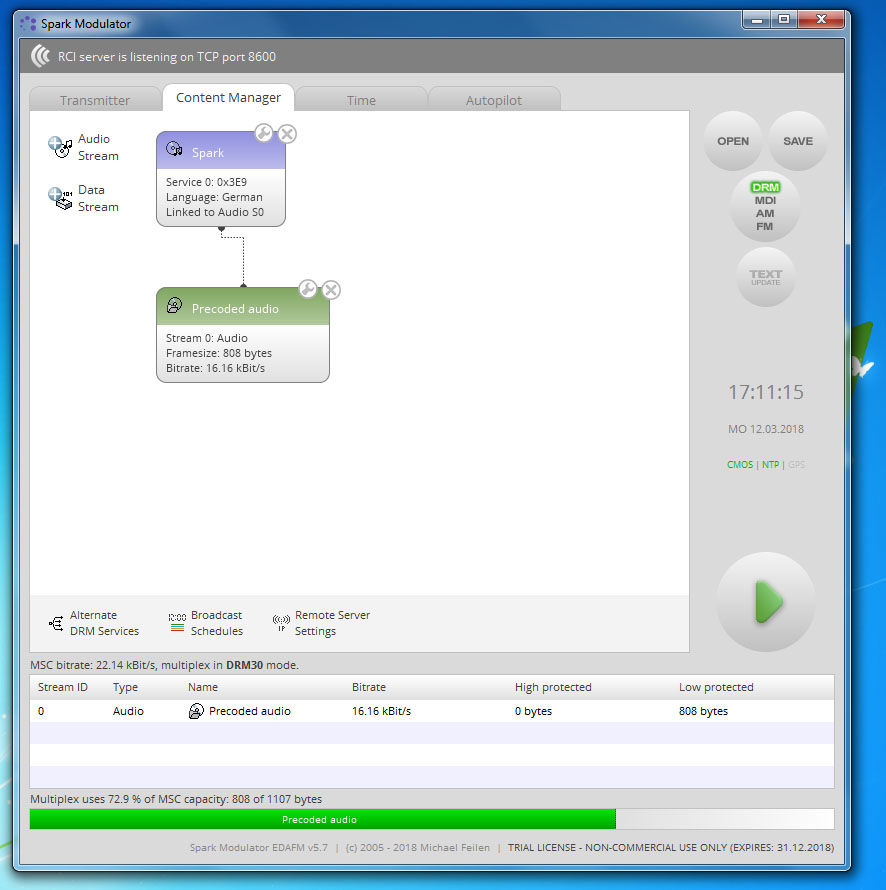The height and width of the screenshot is (890, 886).
Task: Open the Autopilot tab
Action: 493,100
